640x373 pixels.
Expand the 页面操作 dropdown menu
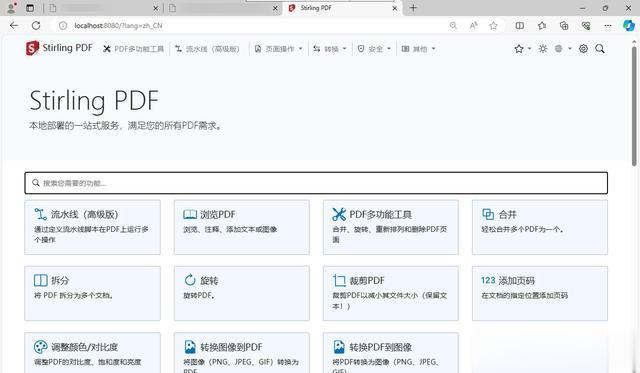279,49
